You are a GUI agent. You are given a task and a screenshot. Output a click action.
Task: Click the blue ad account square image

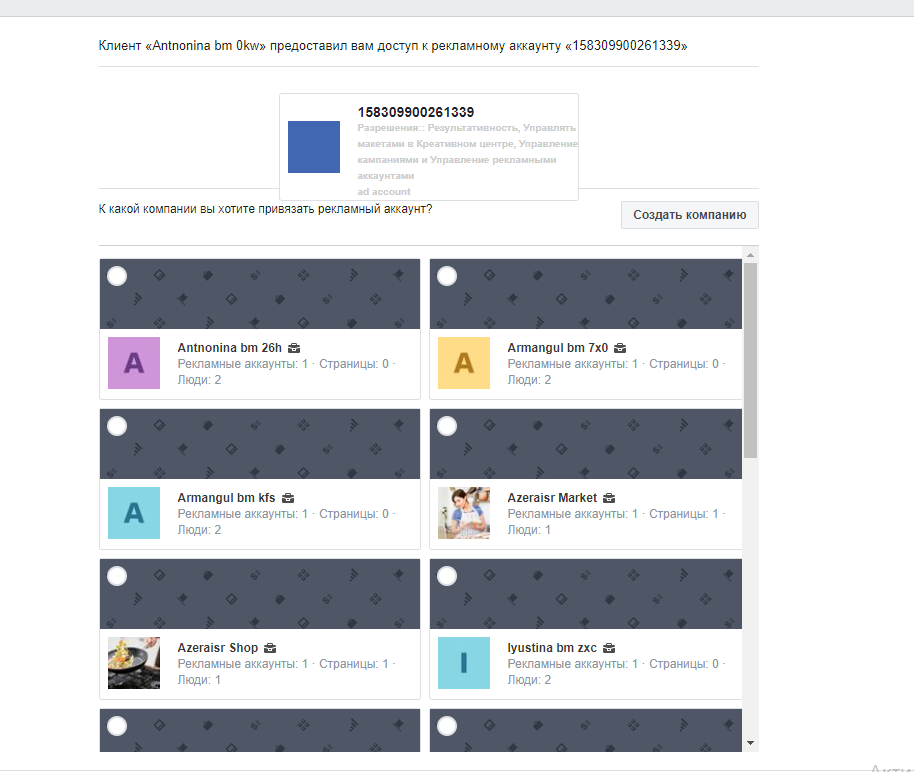[x=314, y=147]
